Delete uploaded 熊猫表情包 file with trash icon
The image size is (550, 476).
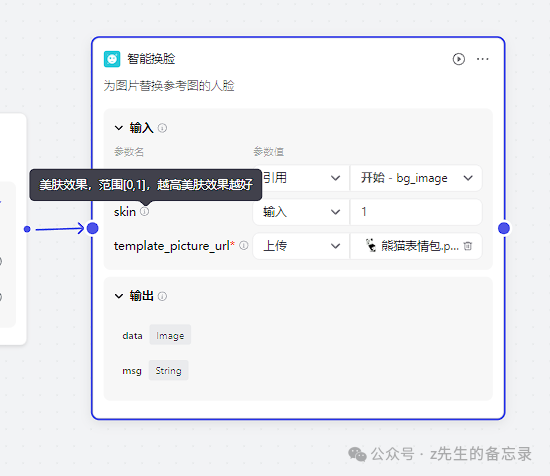pyautogui.click(x=468, y=246)
